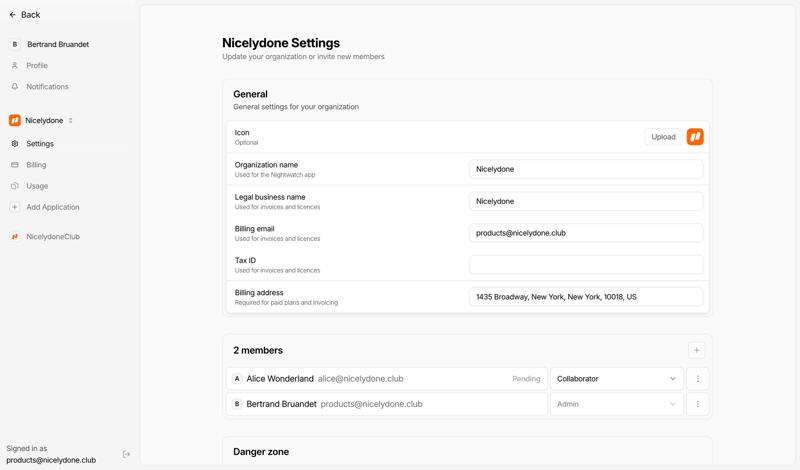Image resolution: width=800 pixels, height=470 pixels.
Task: Click the Bertrand Bruandet member name in list
Action: [281, 404]
